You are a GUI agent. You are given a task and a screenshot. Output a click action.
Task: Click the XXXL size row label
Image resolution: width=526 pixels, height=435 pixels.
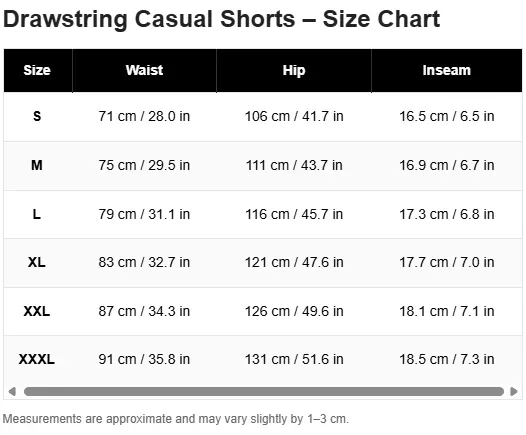click(37, 359)
